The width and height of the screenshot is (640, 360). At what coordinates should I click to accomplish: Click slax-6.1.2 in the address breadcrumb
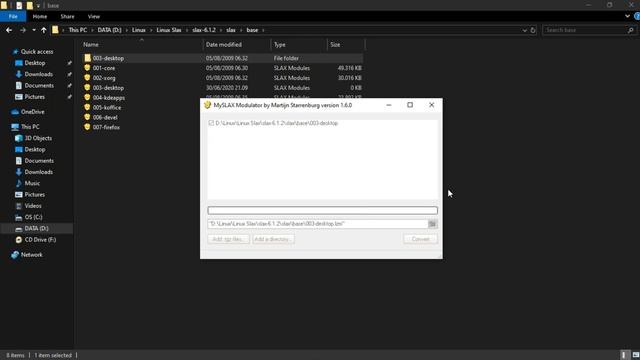[204, 30]
